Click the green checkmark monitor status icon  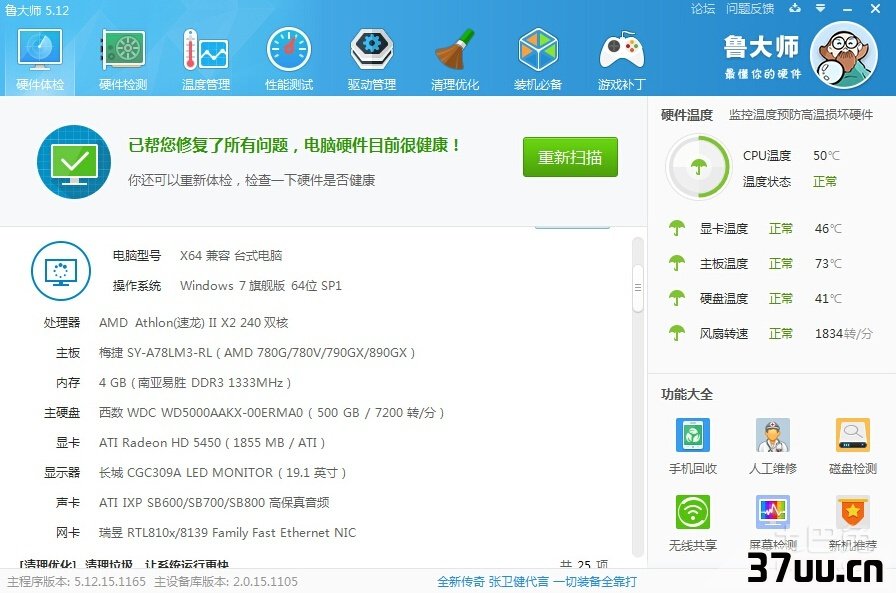tap(74, 162)
